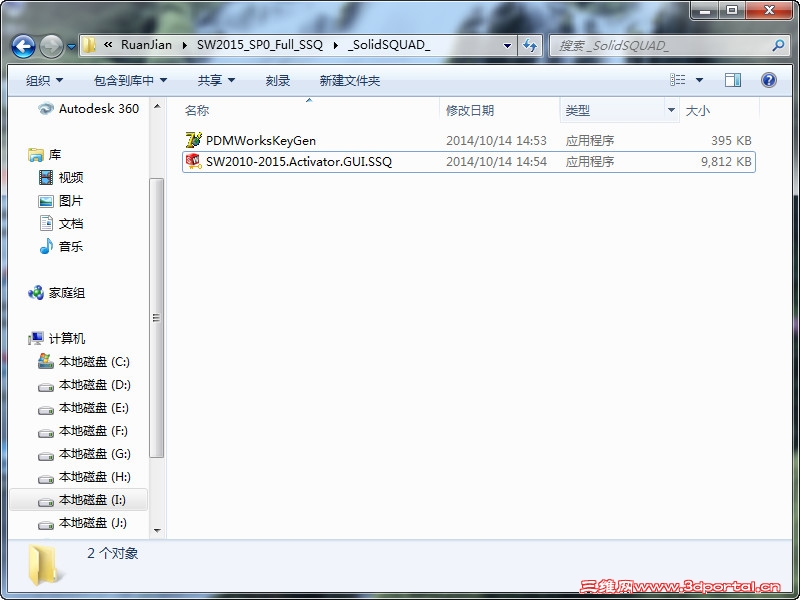This screenshot has height=600, width=800.
Task: Open help with the question mark icon
Action: (768, 80)
